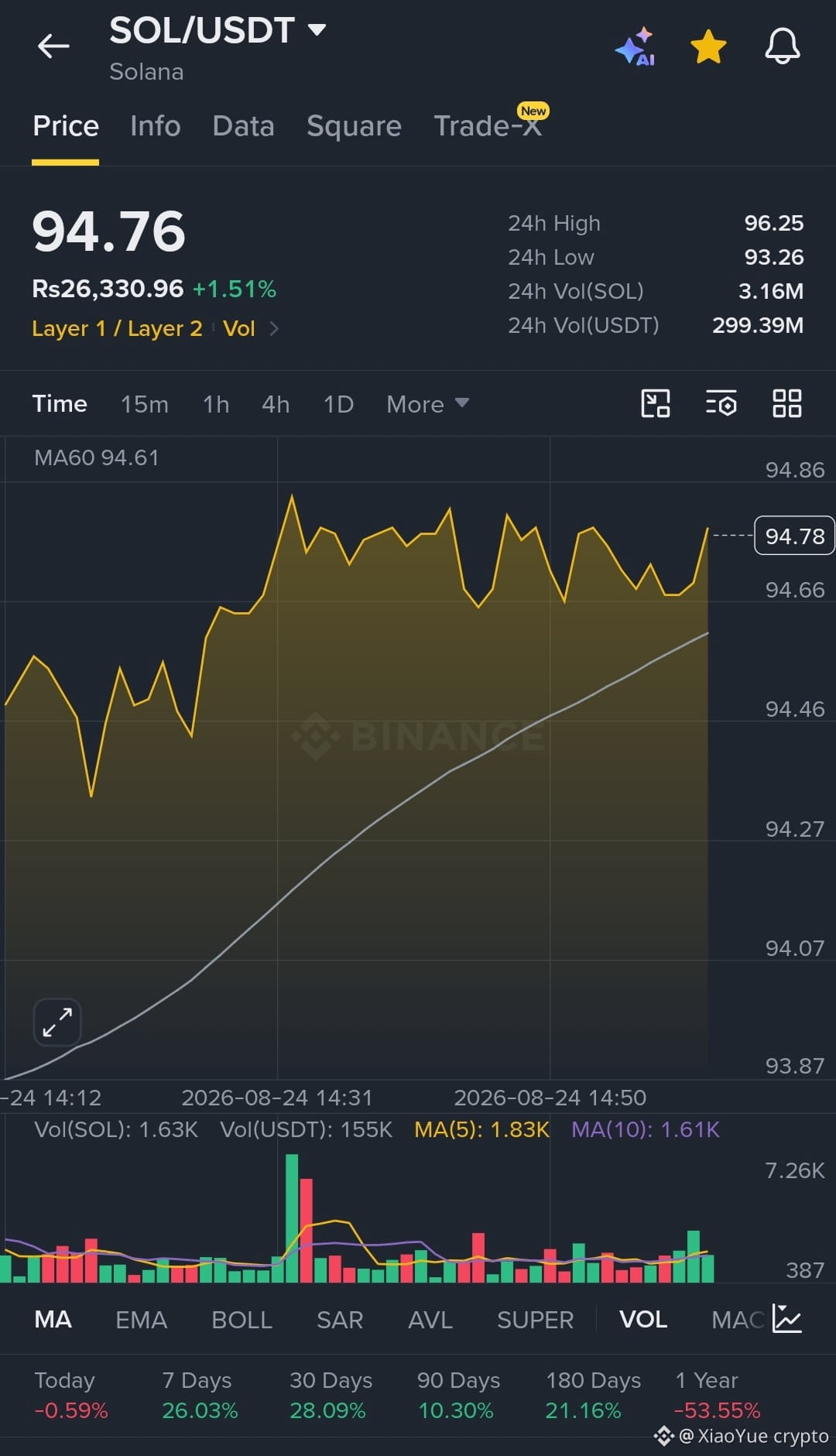Click the Rs26,330.96 converted price
The height and width of the screenshot is (1456, 836).
[108, 289]
